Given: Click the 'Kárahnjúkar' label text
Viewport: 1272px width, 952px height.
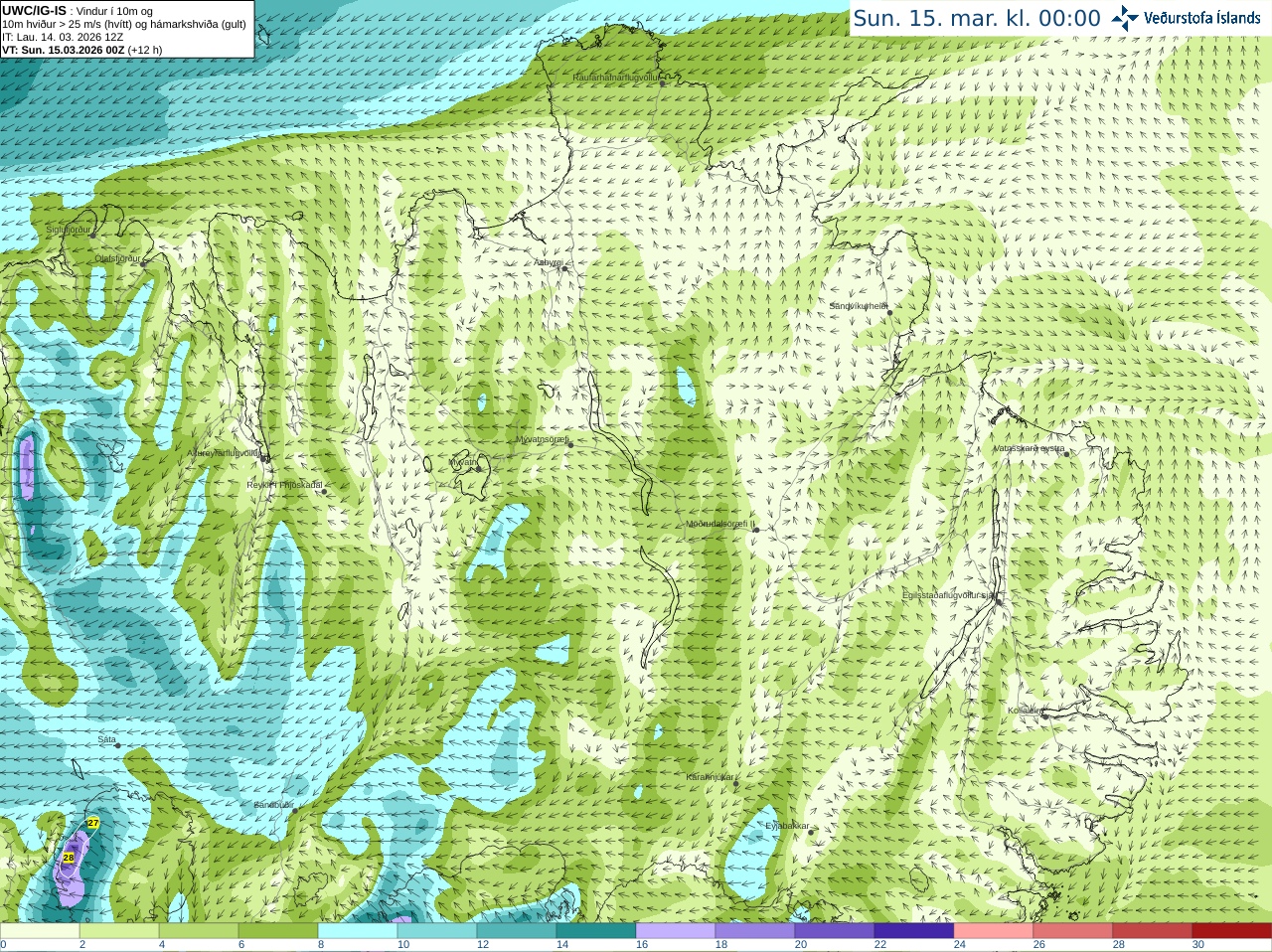Looking at the screenshot, I should [711, 777].
